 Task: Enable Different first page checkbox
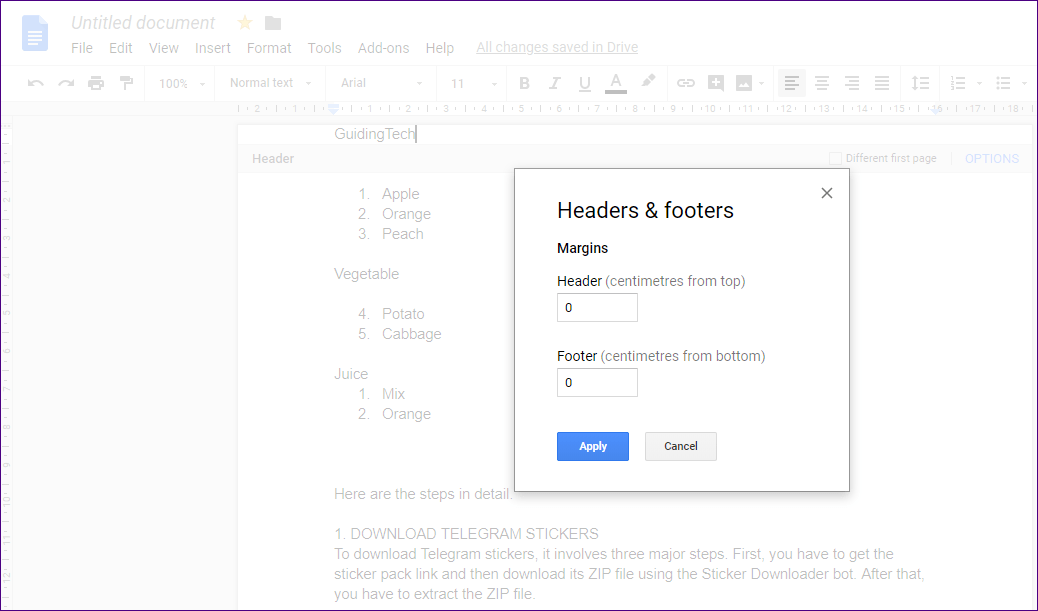[x=835, y=158]
